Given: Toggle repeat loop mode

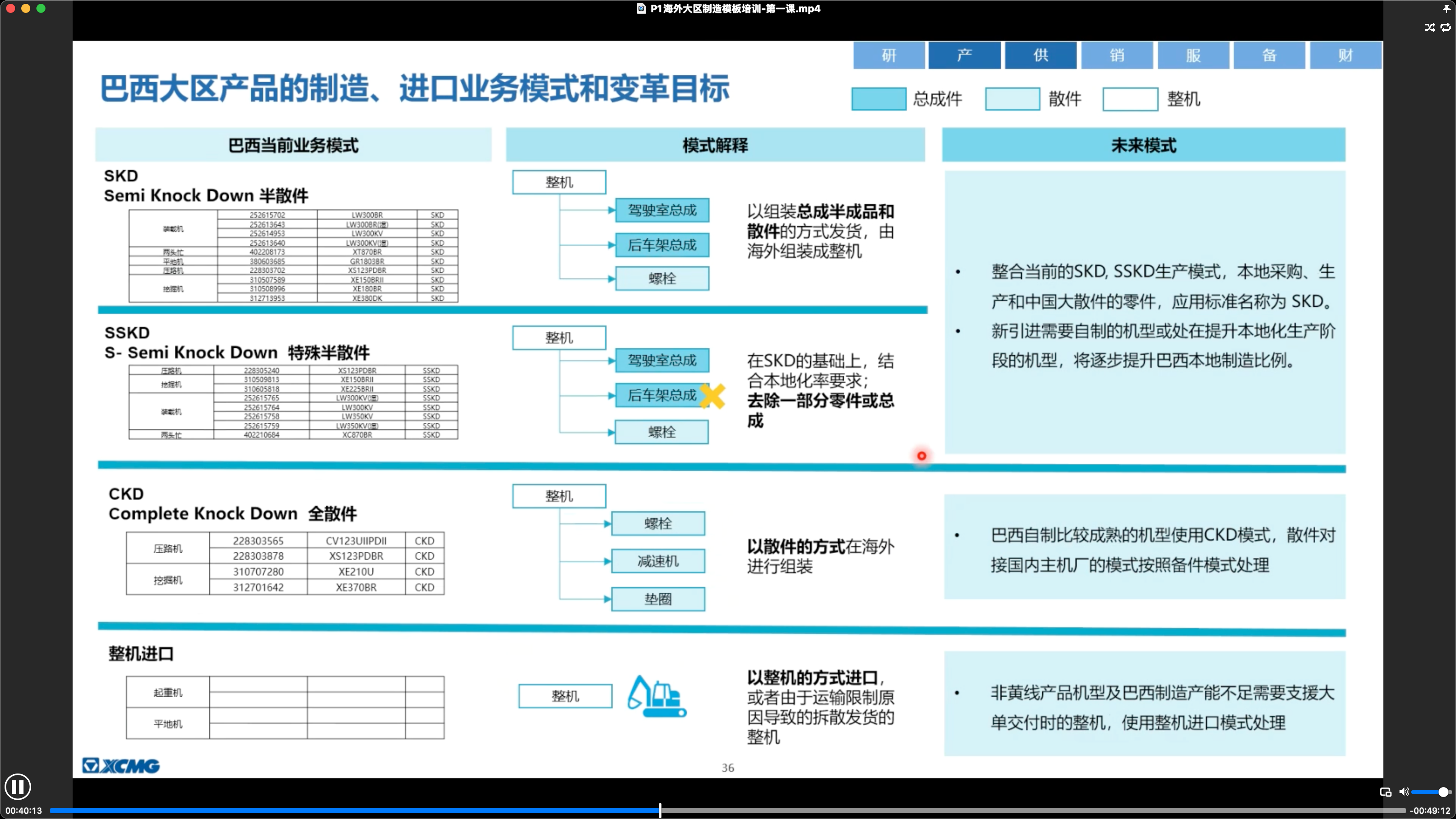Looking at the screenshot, I should (1446, 27).
